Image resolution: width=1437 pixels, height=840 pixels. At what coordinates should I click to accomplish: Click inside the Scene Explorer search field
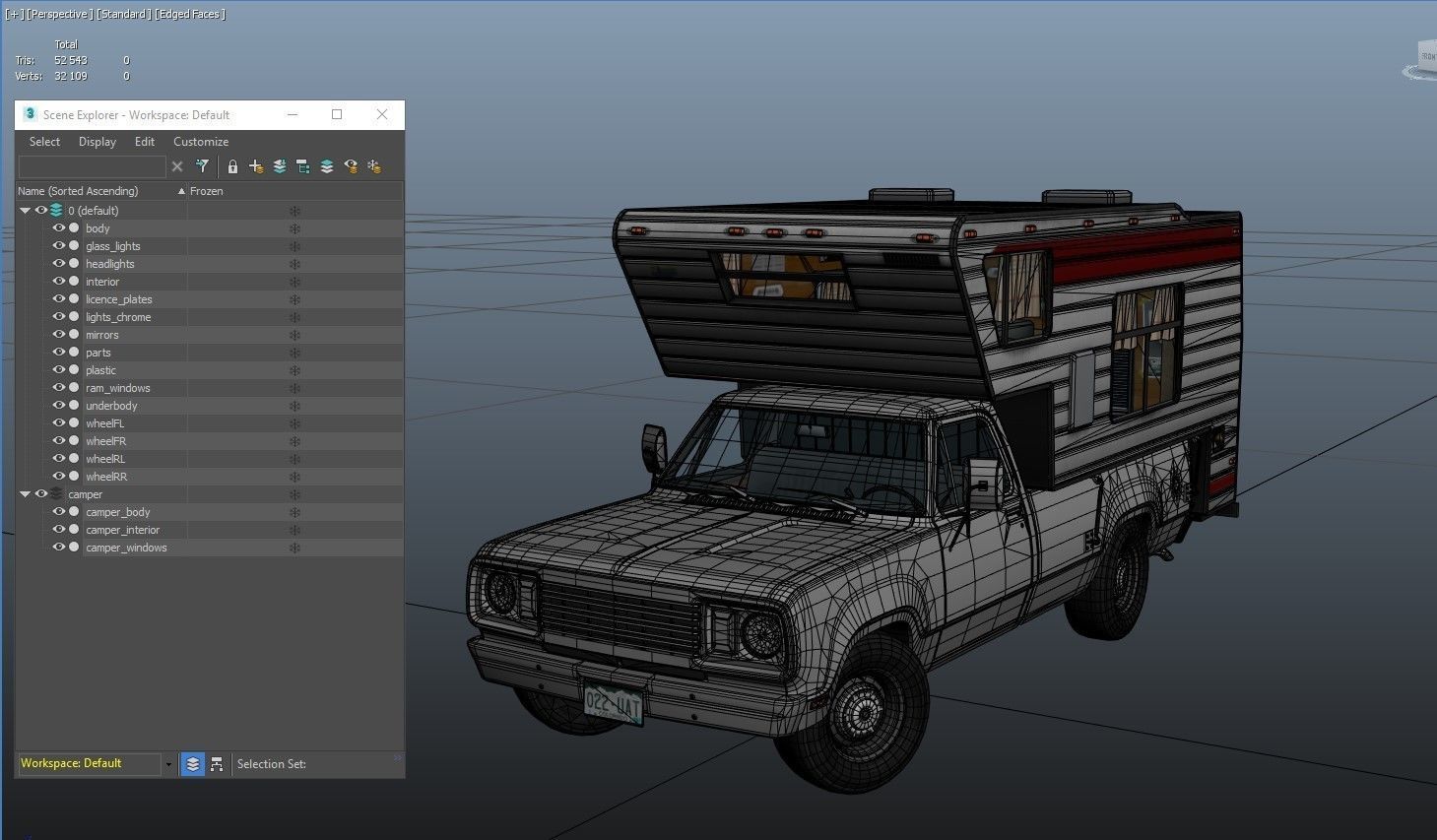point(93,166)
